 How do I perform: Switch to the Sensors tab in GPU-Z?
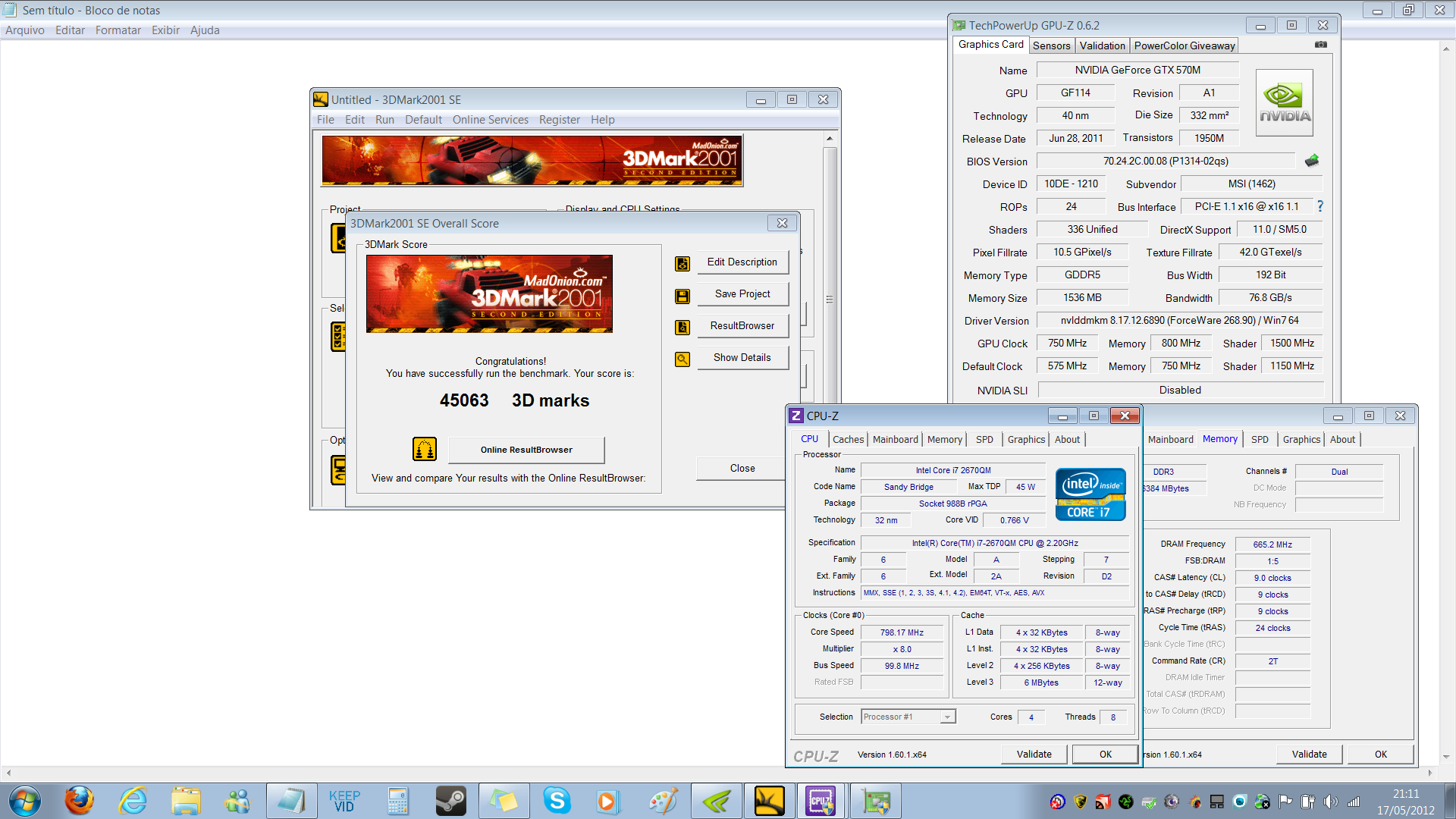pos(1051,45)
